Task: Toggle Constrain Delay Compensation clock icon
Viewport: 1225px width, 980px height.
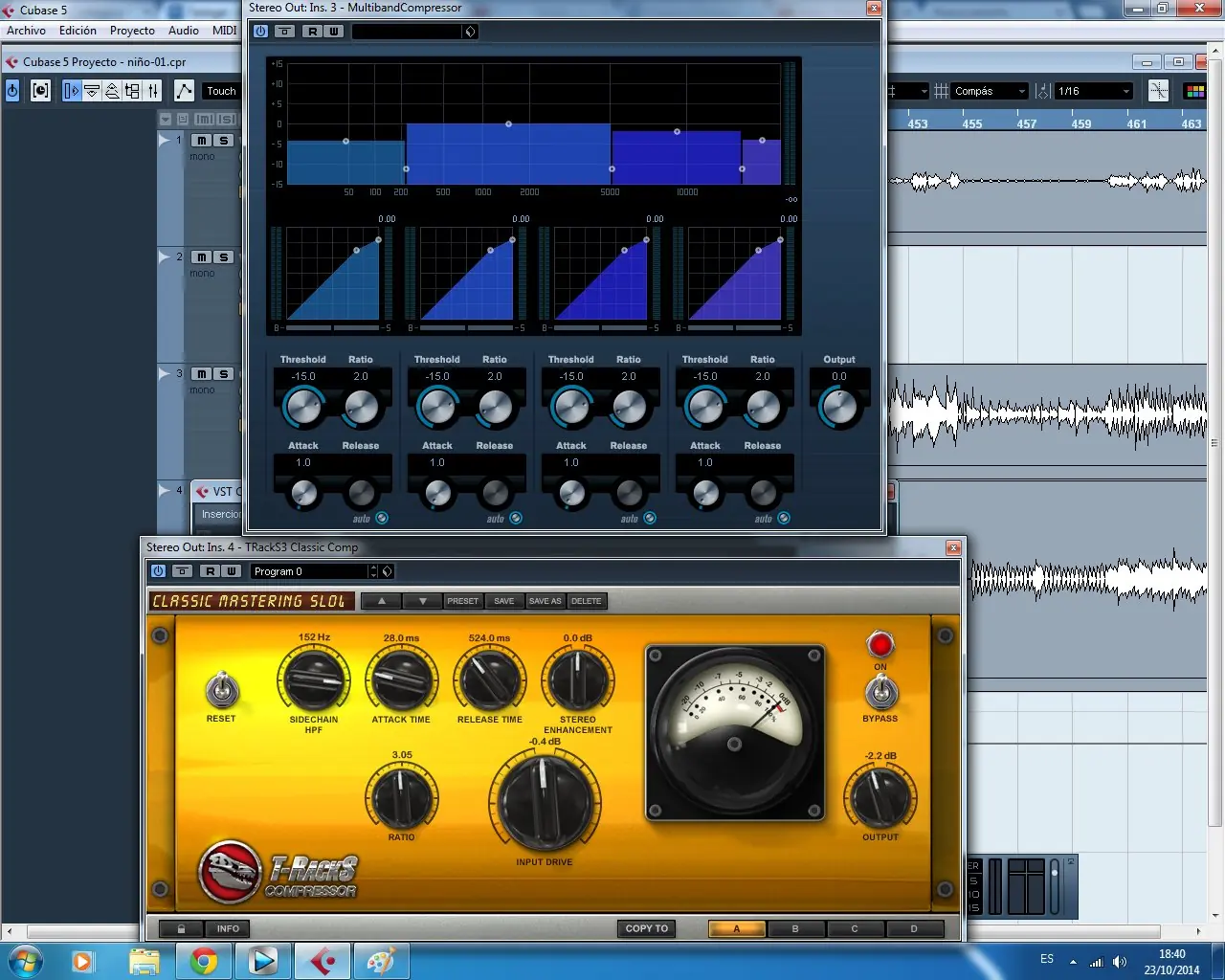Action: pyautogui.click(x=40, y=91)
